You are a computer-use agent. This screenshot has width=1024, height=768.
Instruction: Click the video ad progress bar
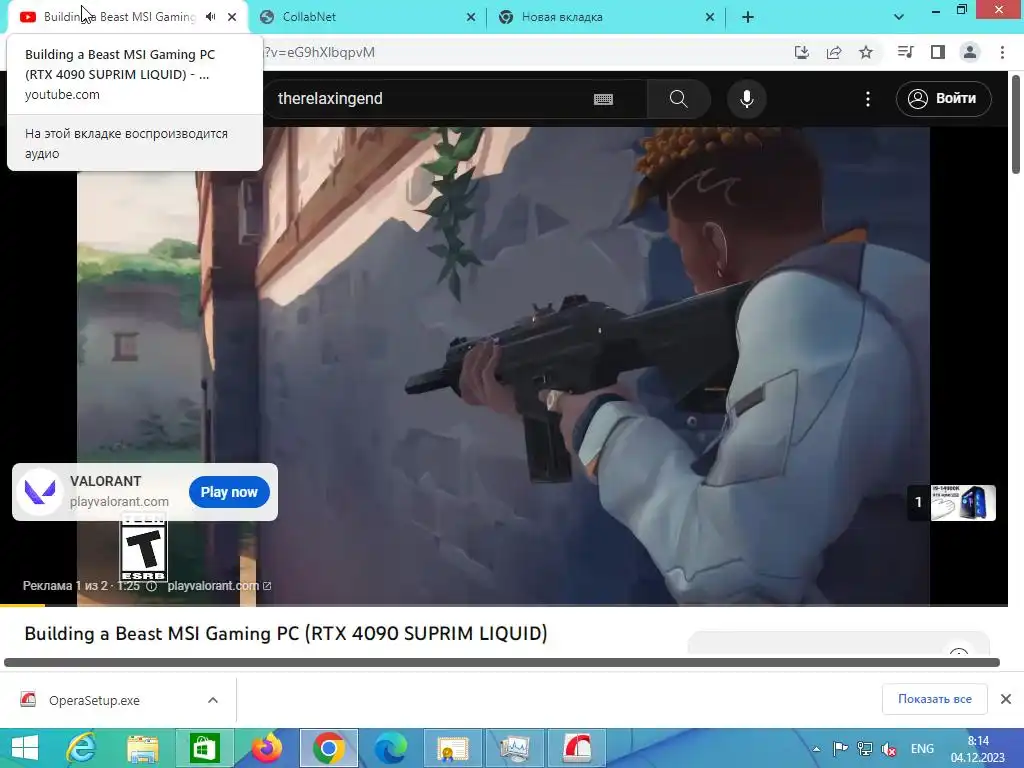[x=504, y=605]
